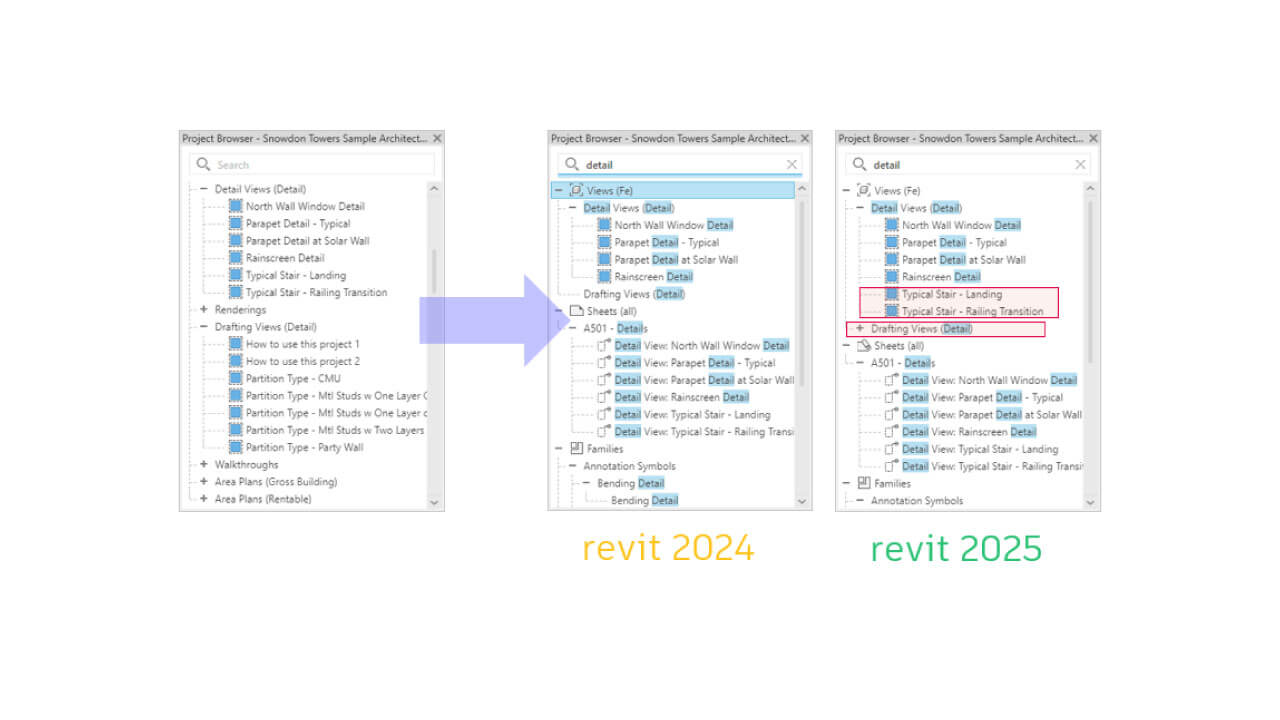Expand the Renderings node in left panel
Viewport: 1280px width, 720px height.
[204, 310]
